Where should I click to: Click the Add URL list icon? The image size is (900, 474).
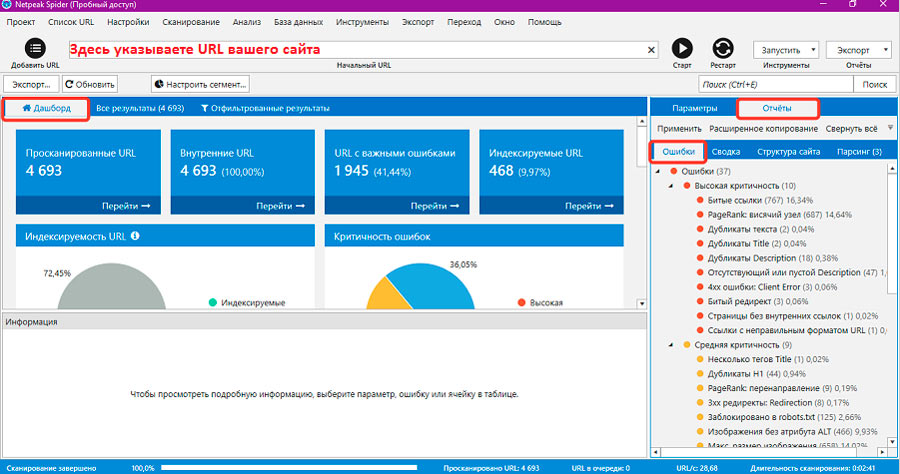point(35,48)
